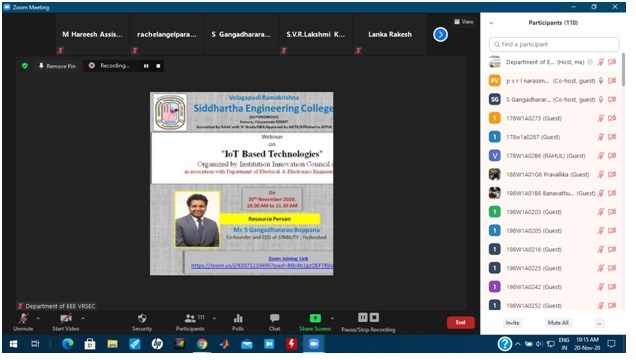This screenshot has height=360, width=636.
Task: Select participant 198W1A0203 (Guest)
Action: pyautogui.click(x=552, y=212)
